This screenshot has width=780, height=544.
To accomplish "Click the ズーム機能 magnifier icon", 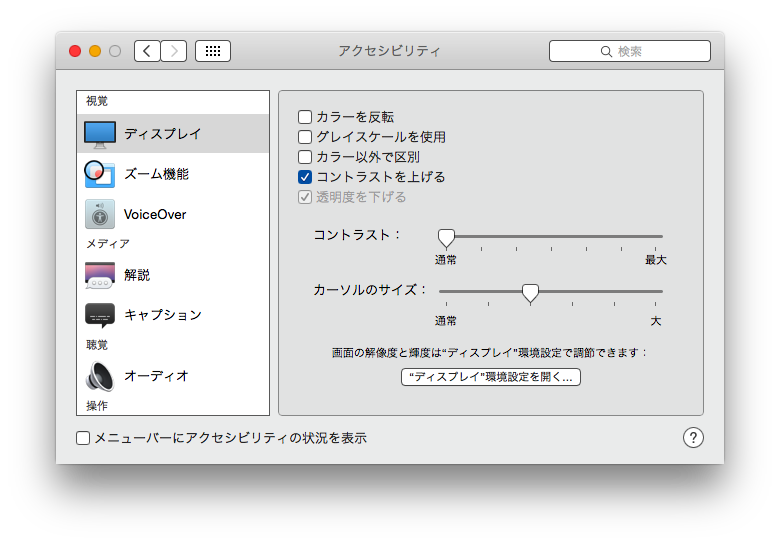I will pyautogui.click(x=99, y=174).
